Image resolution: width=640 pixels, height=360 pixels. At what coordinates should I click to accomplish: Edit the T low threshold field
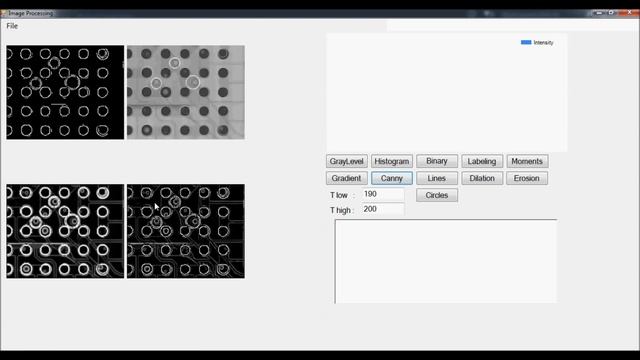(382, 194)
